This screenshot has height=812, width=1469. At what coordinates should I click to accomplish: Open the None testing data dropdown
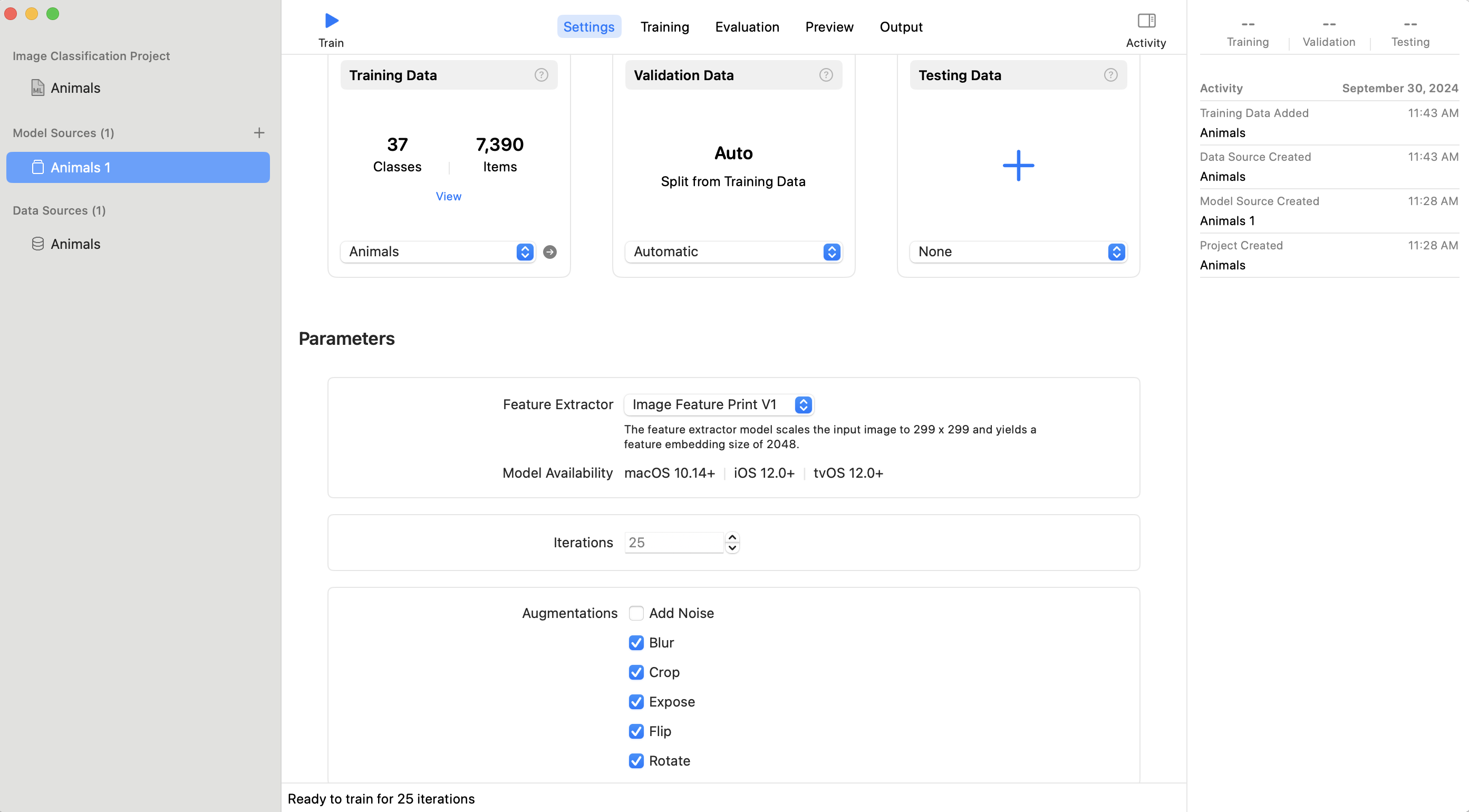pos(1018,252)
